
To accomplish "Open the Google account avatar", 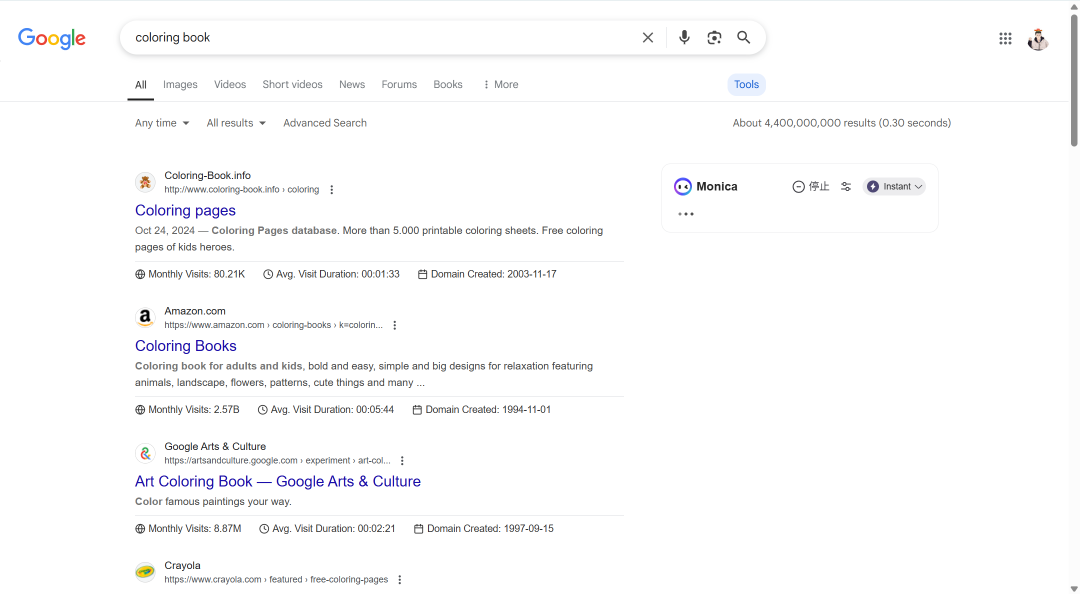I will 1038,39.
